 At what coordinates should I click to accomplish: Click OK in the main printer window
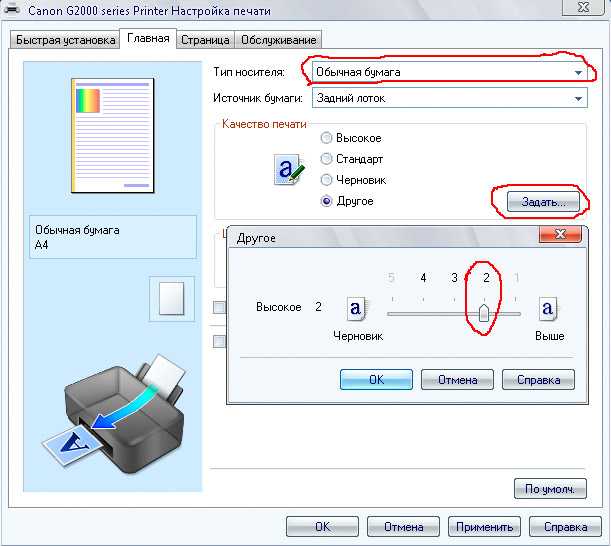point(322,527)
